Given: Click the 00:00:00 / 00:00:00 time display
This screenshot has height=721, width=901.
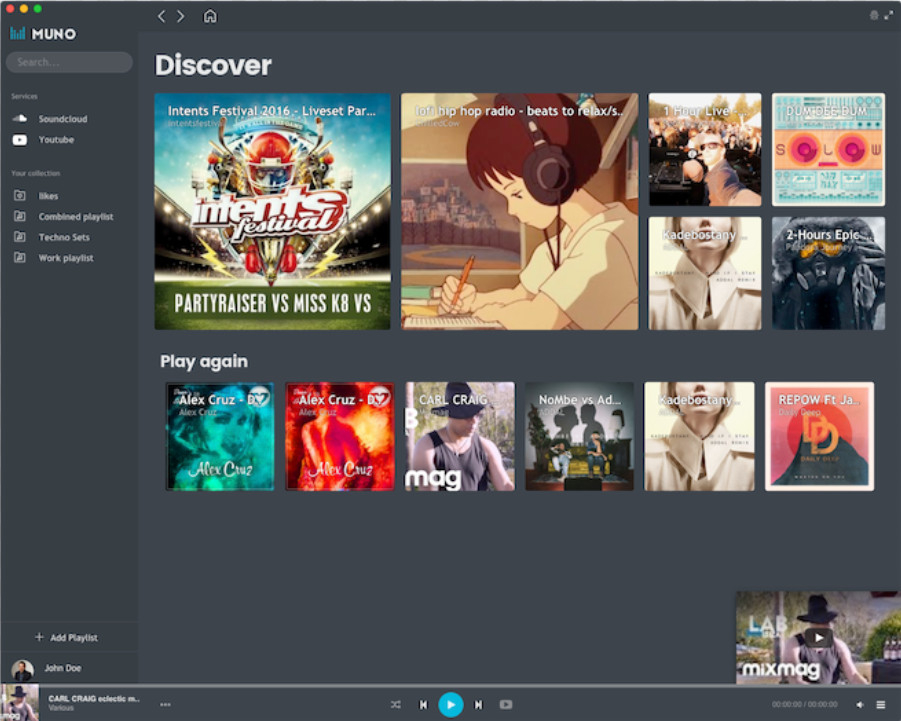Looking at the screenshot, I should (x=804, y=704).
